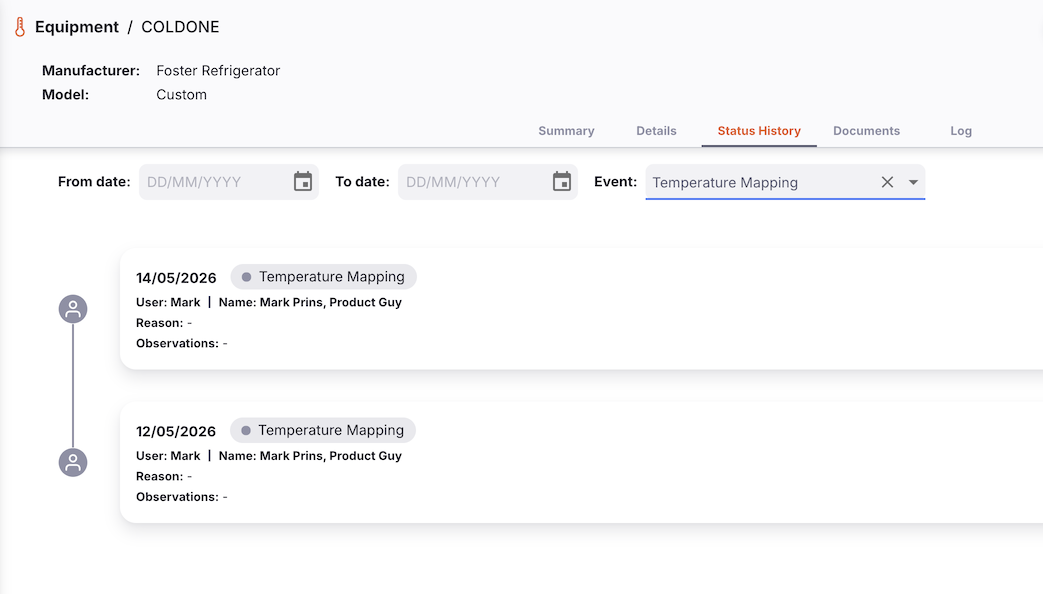Open the Log tab
The height and width of the screenshot is (594, 1043).
[x=961, y=131]
